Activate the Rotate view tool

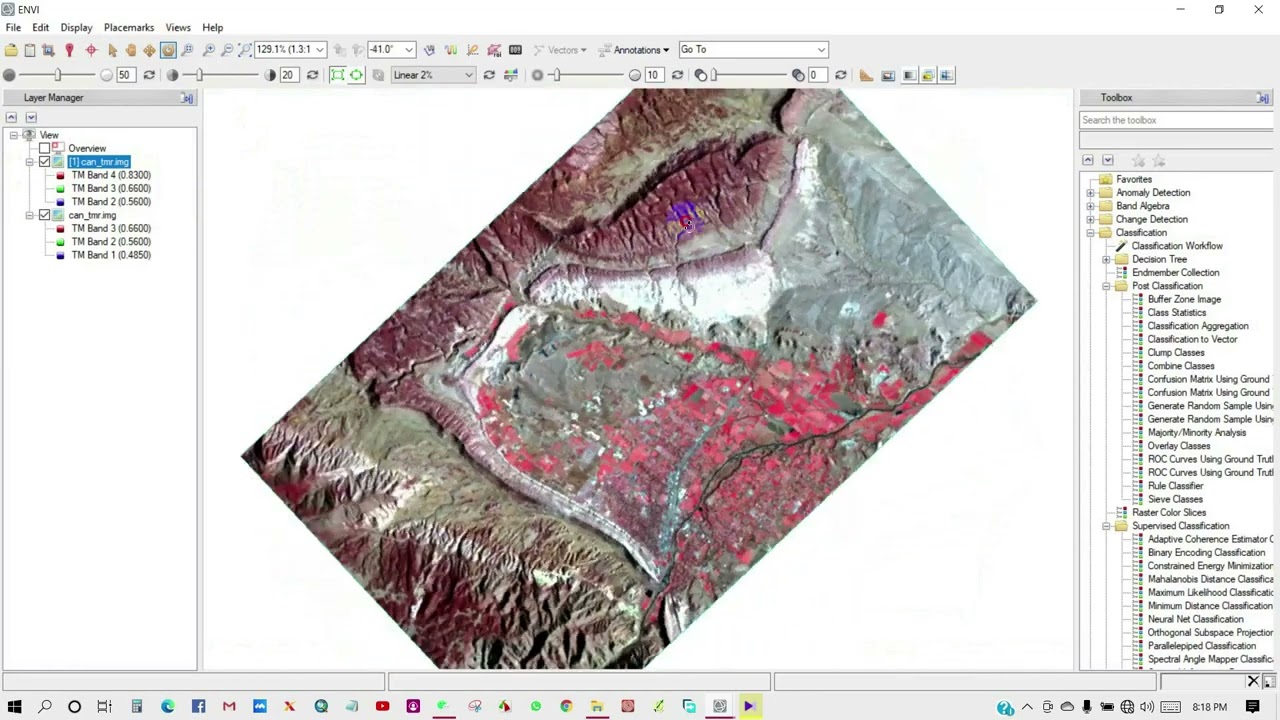point(168,49)
